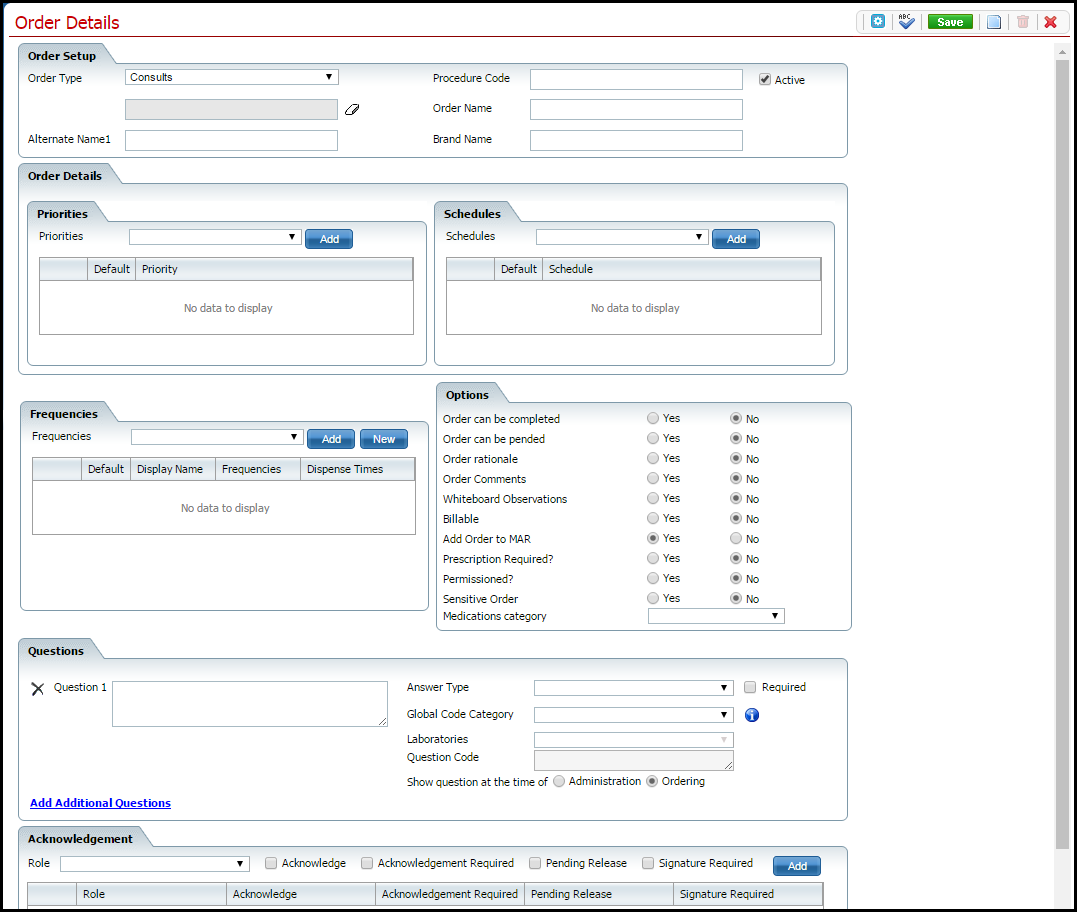Select Yes for Order rationale

653,458
